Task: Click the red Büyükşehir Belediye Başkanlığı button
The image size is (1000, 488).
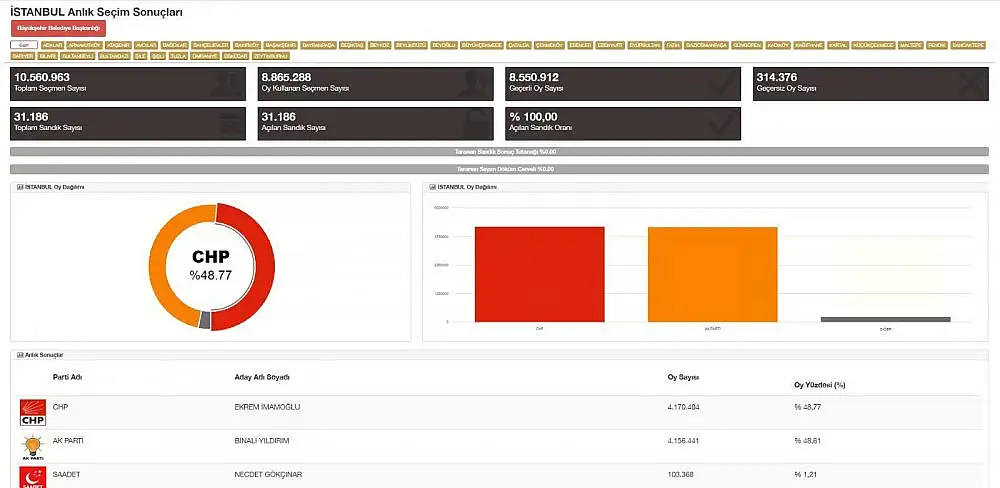Action: tap(59, 28)
